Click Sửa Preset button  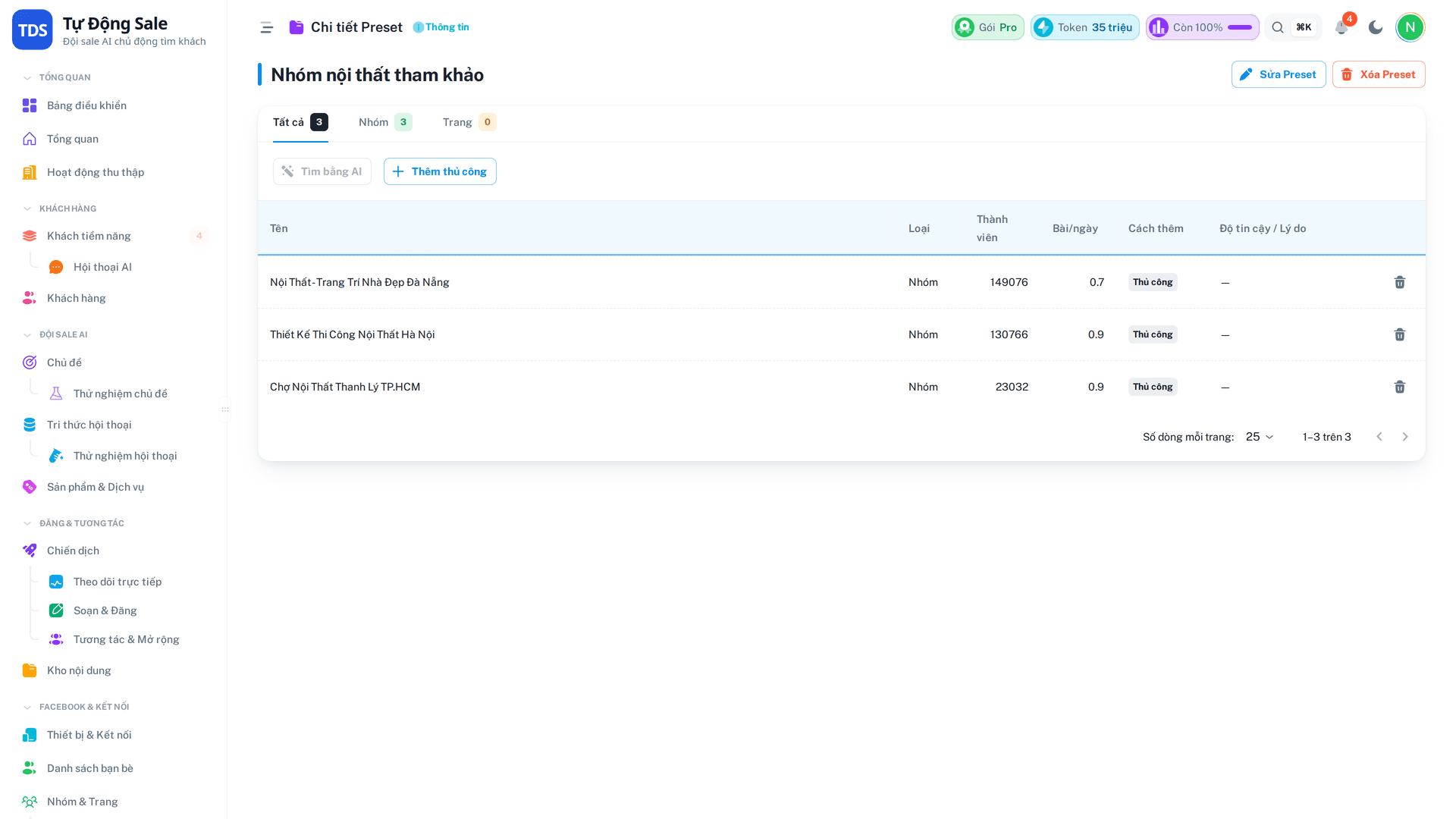1279,74
